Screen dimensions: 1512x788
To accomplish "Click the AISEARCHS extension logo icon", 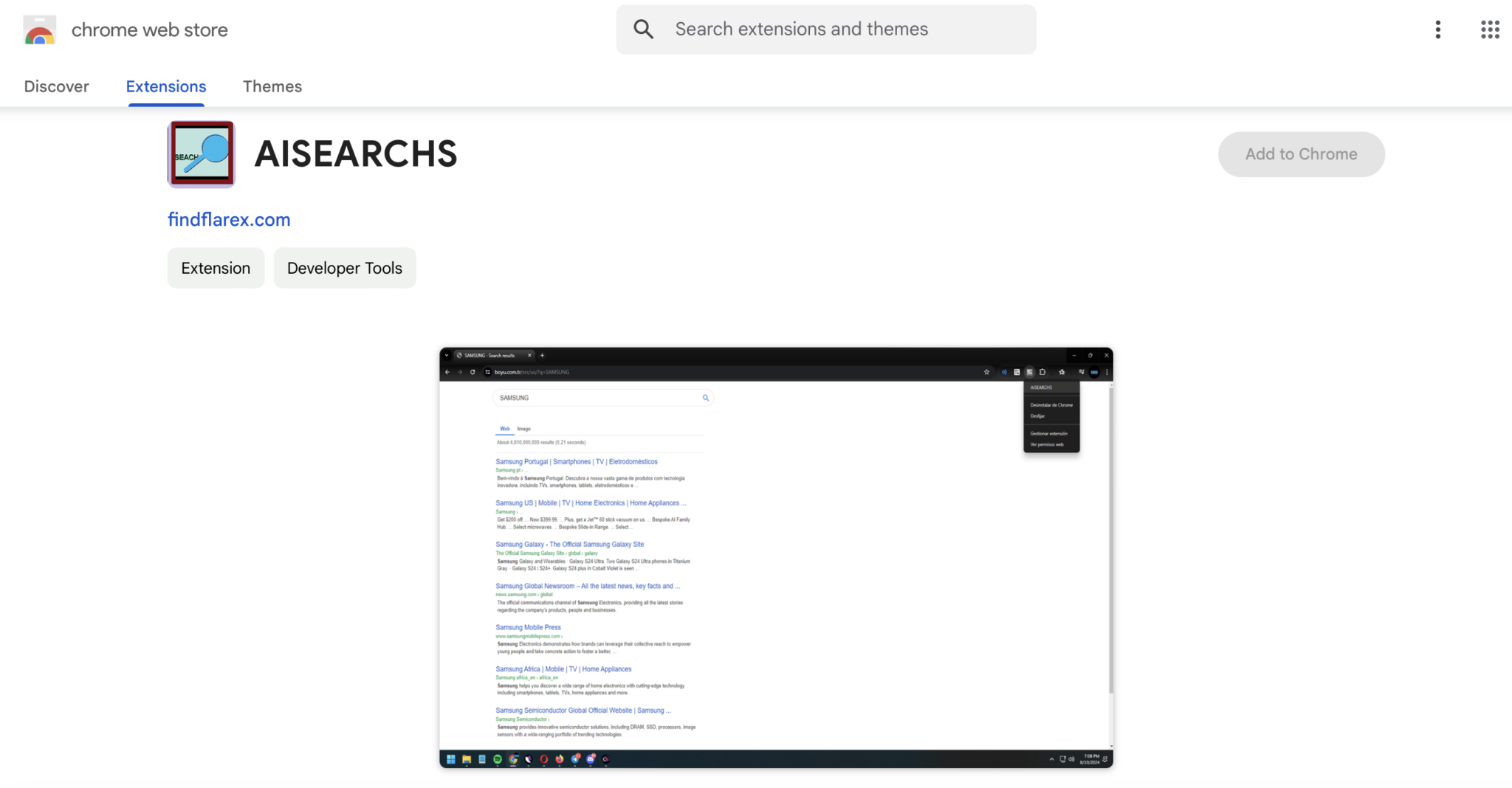I will [x=200, y=153].
